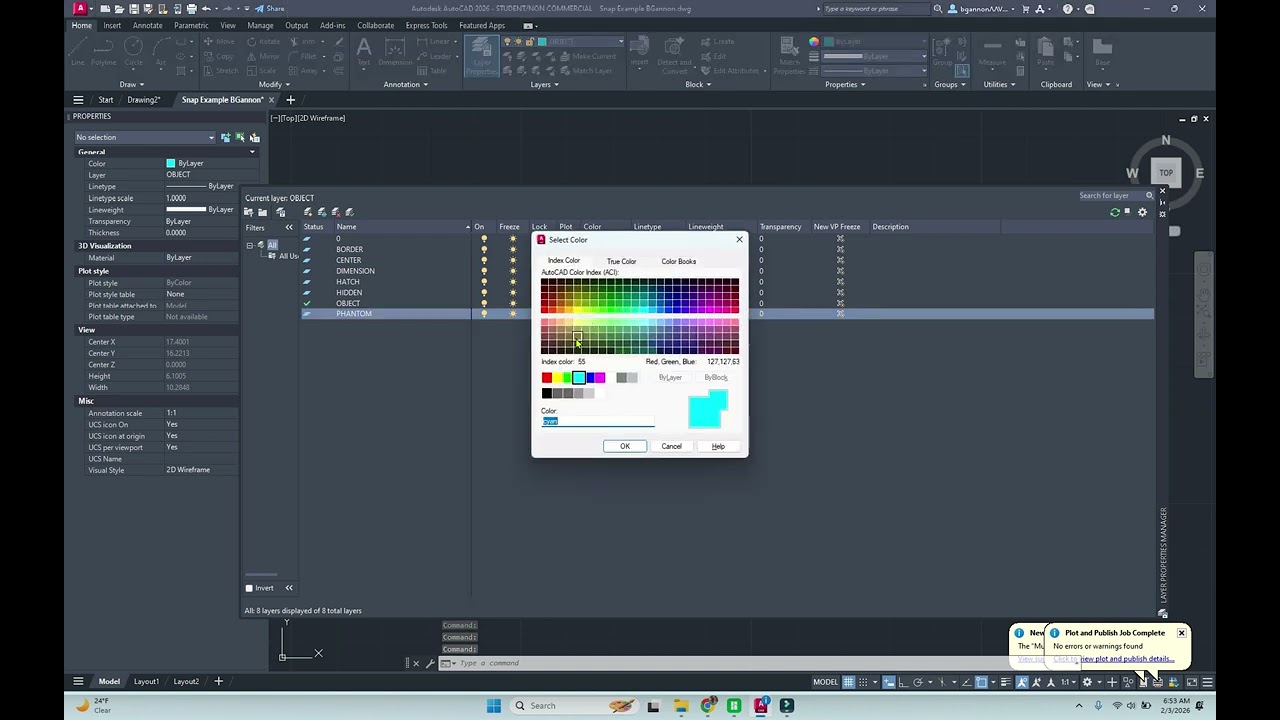Toggle the On bulb for BORDER layer

[x=484, y=249]
